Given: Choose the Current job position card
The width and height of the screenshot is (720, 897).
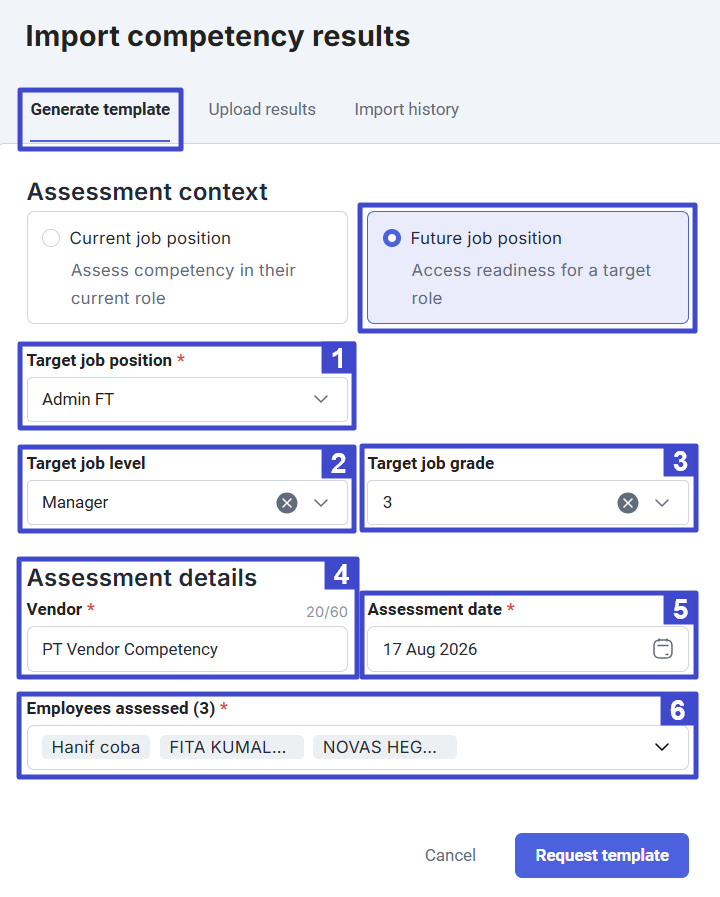Looking at the screenshot, I should point(188,267).
